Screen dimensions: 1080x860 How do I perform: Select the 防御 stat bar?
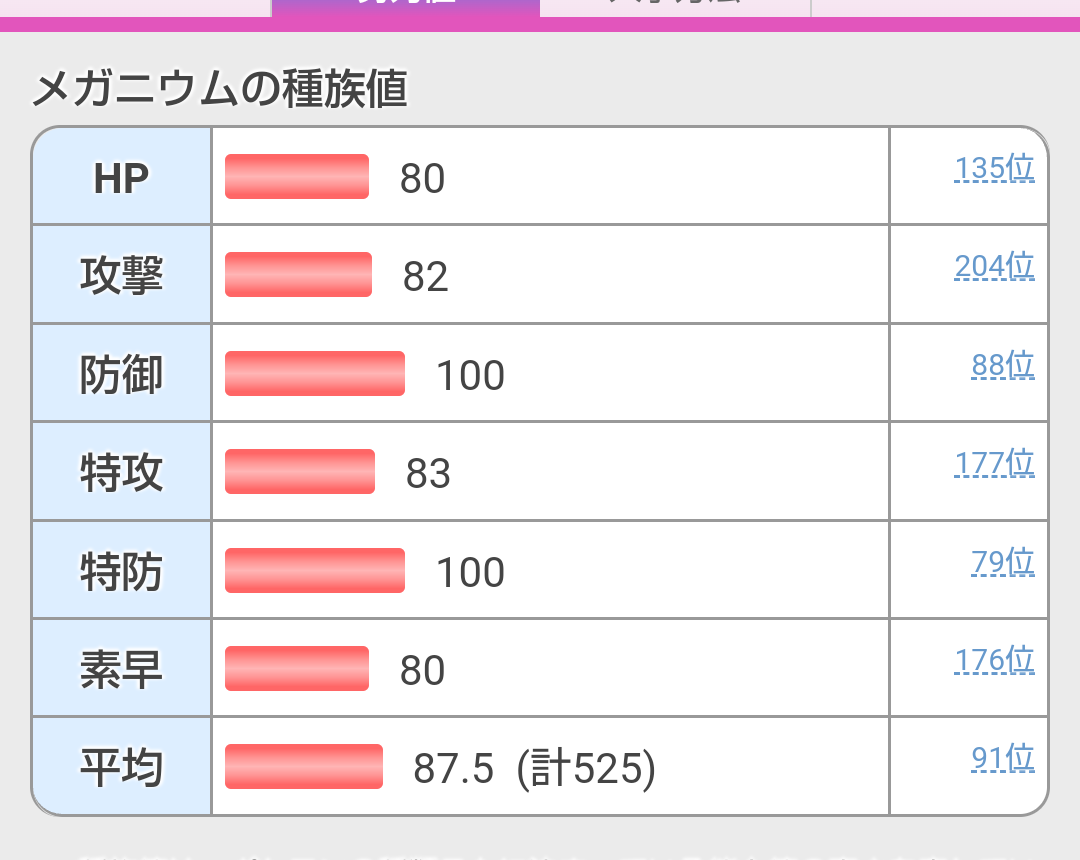[x=315, y=373]
